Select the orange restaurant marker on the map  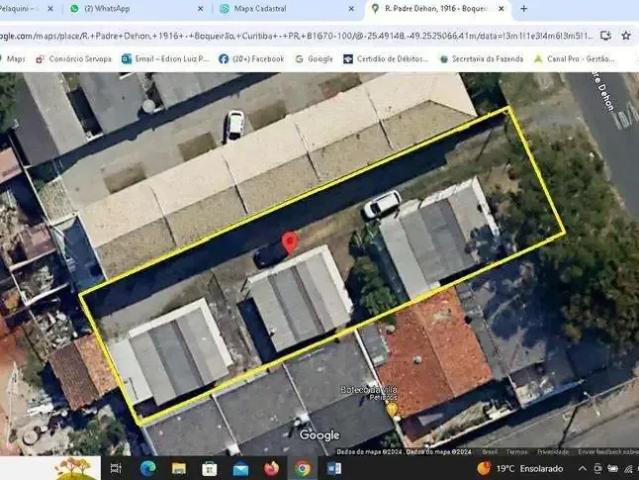392,409
